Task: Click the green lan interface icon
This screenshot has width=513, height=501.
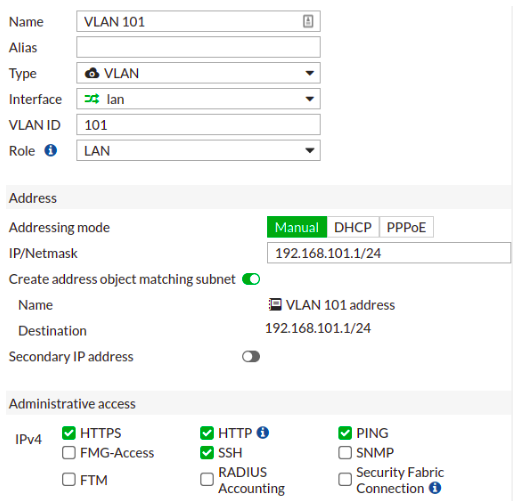Action: (92, 99)
